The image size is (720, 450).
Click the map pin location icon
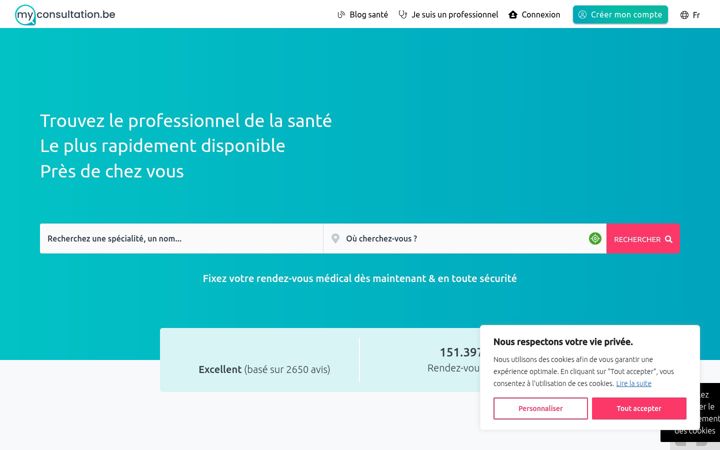click(x=336, y=238)
